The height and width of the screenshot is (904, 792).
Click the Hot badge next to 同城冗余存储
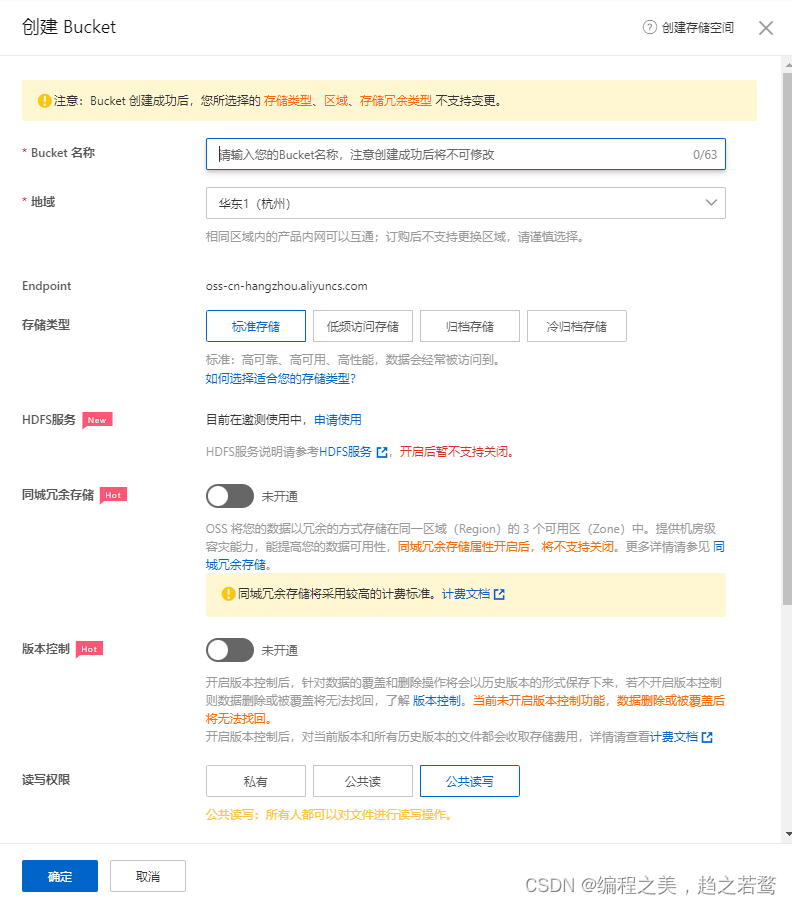pos(113,495)
